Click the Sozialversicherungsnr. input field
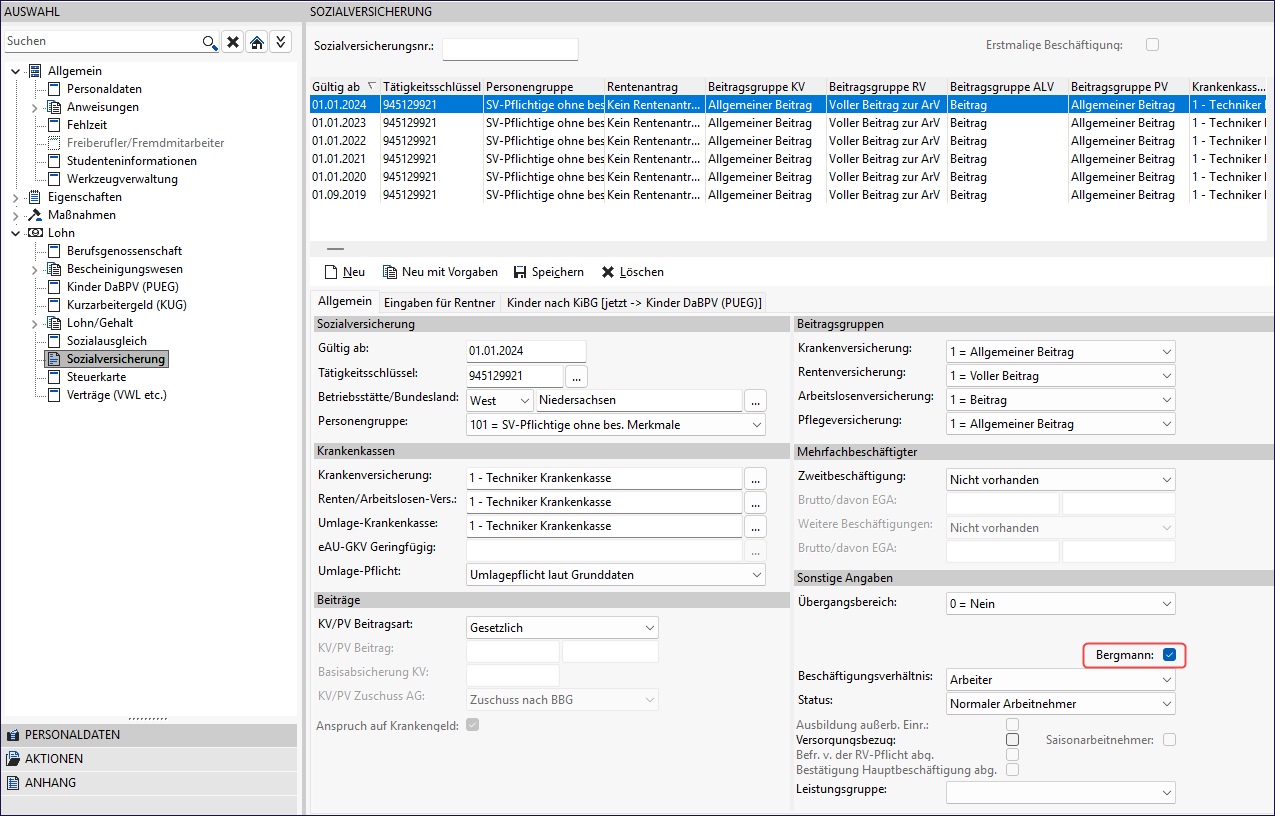This screenshot has width=1275, height=816. (x=510, y=50)
